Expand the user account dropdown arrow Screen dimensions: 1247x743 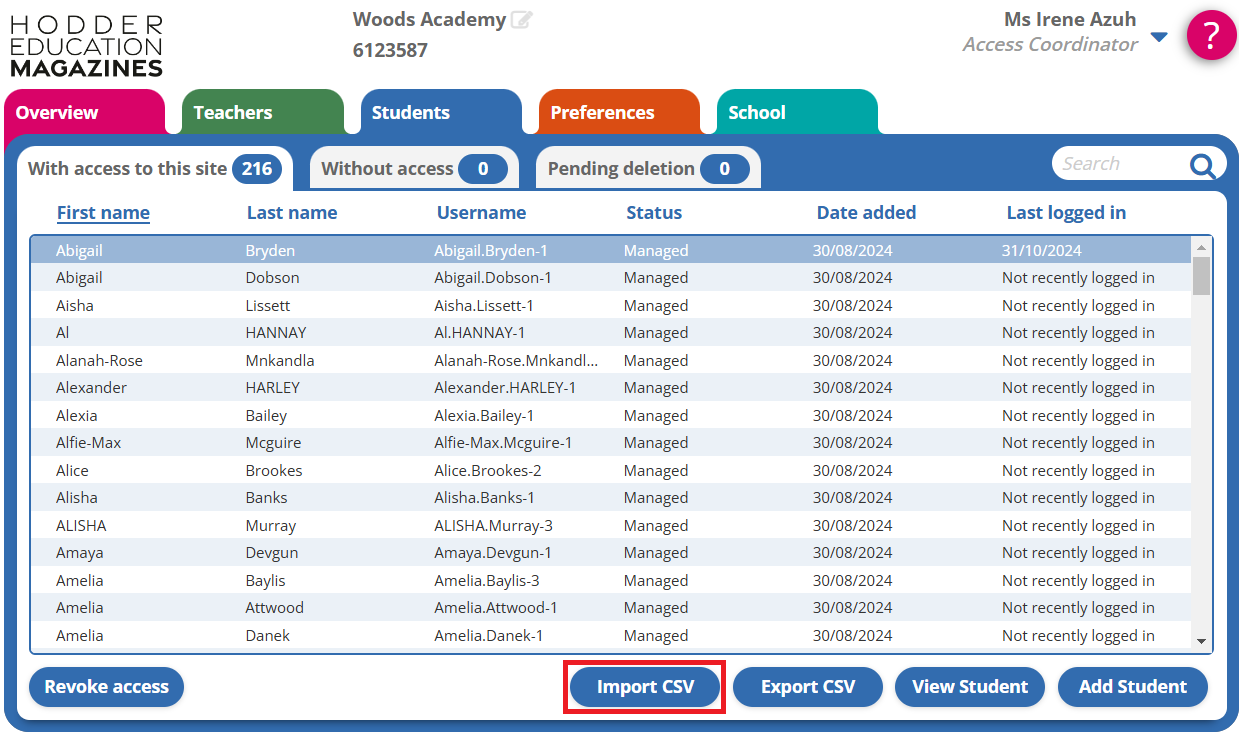click(x=1159, y=38)
